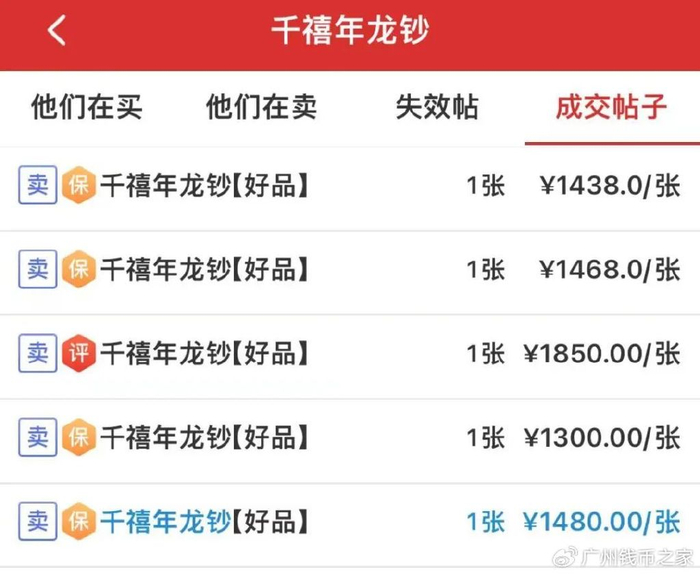700x574 pixels.
Task: Tap the orange 保 badge on the ¥1468.0 listing
Action: pos(78,269)
